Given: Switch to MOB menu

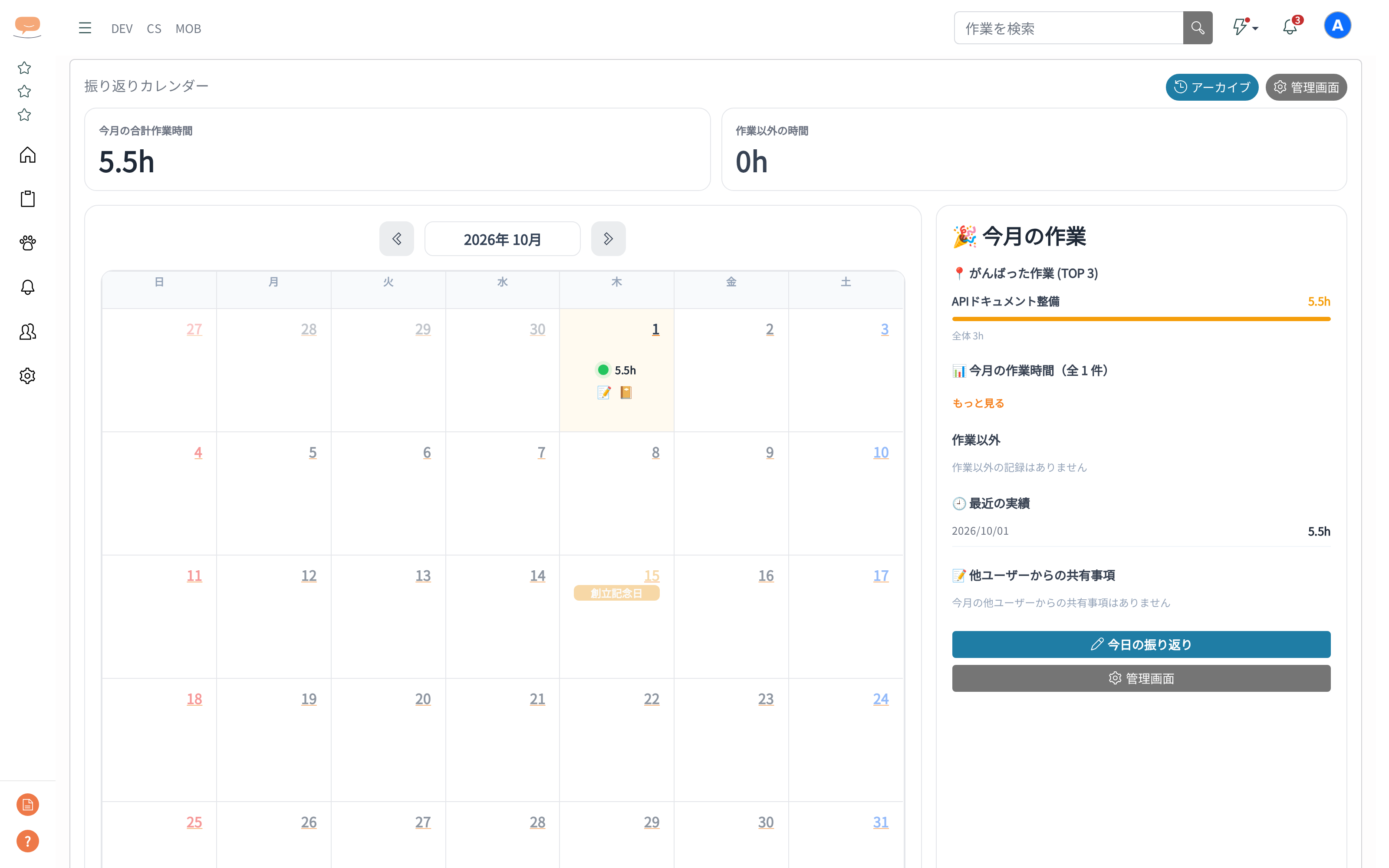Looking at the screenshot, I should [188, 29].
